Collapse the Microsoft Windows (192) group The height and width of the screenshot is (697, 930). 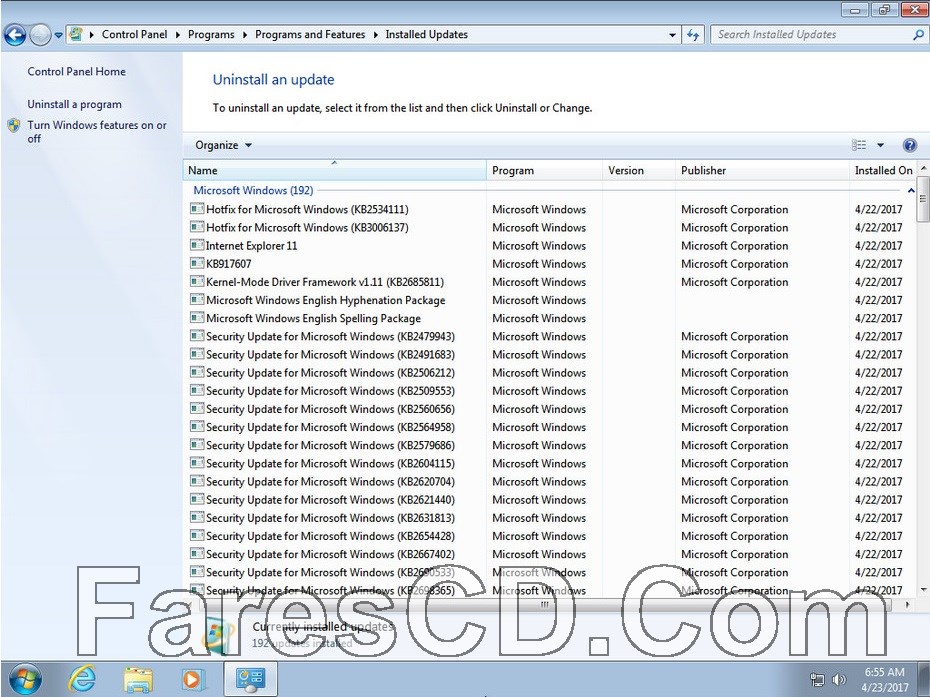pyautogui.click(x=911, y=190)
